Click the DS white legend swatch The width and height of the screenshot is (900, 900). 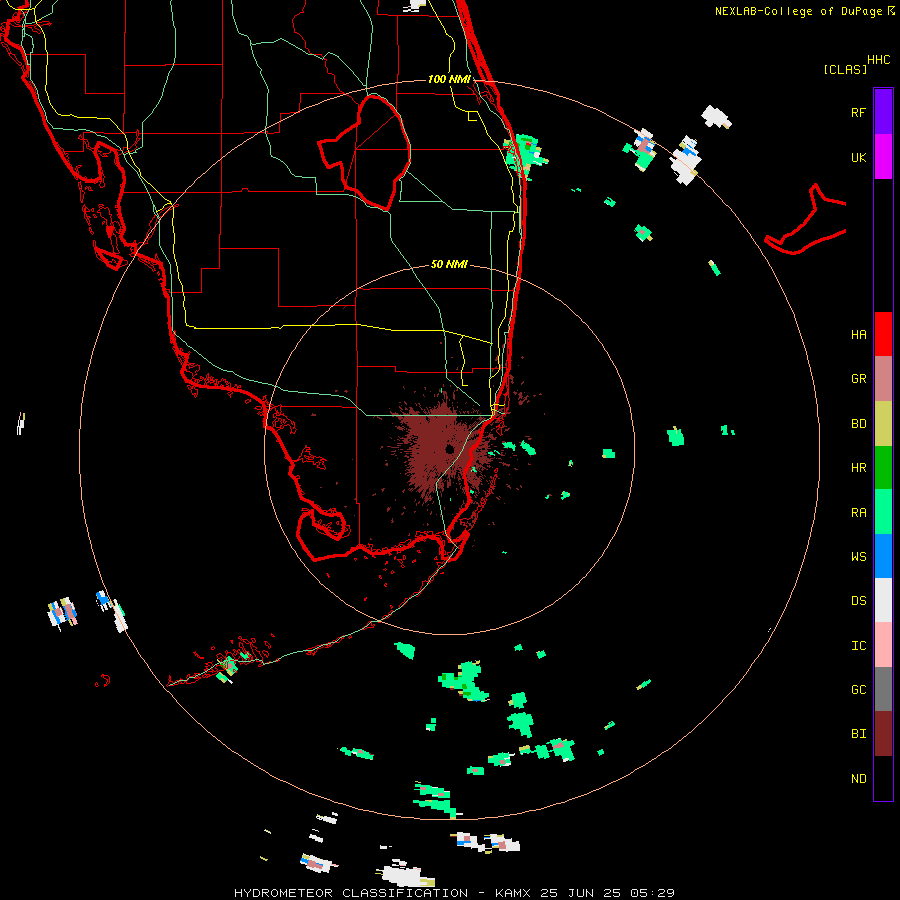(x=883, y=600)
